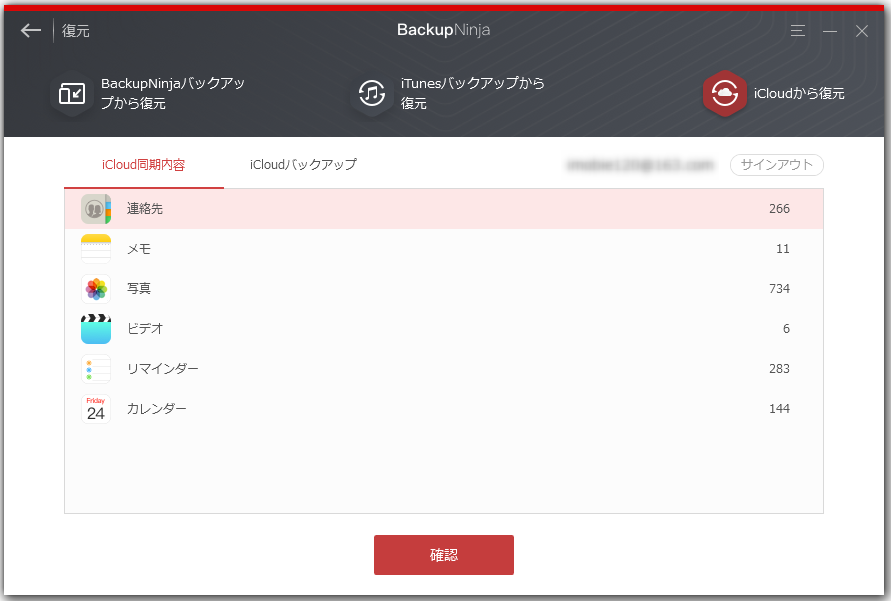Screen dimensions: 891x601
Task: Click the 連絡先 contacts icon
Action: click(96, 208)
